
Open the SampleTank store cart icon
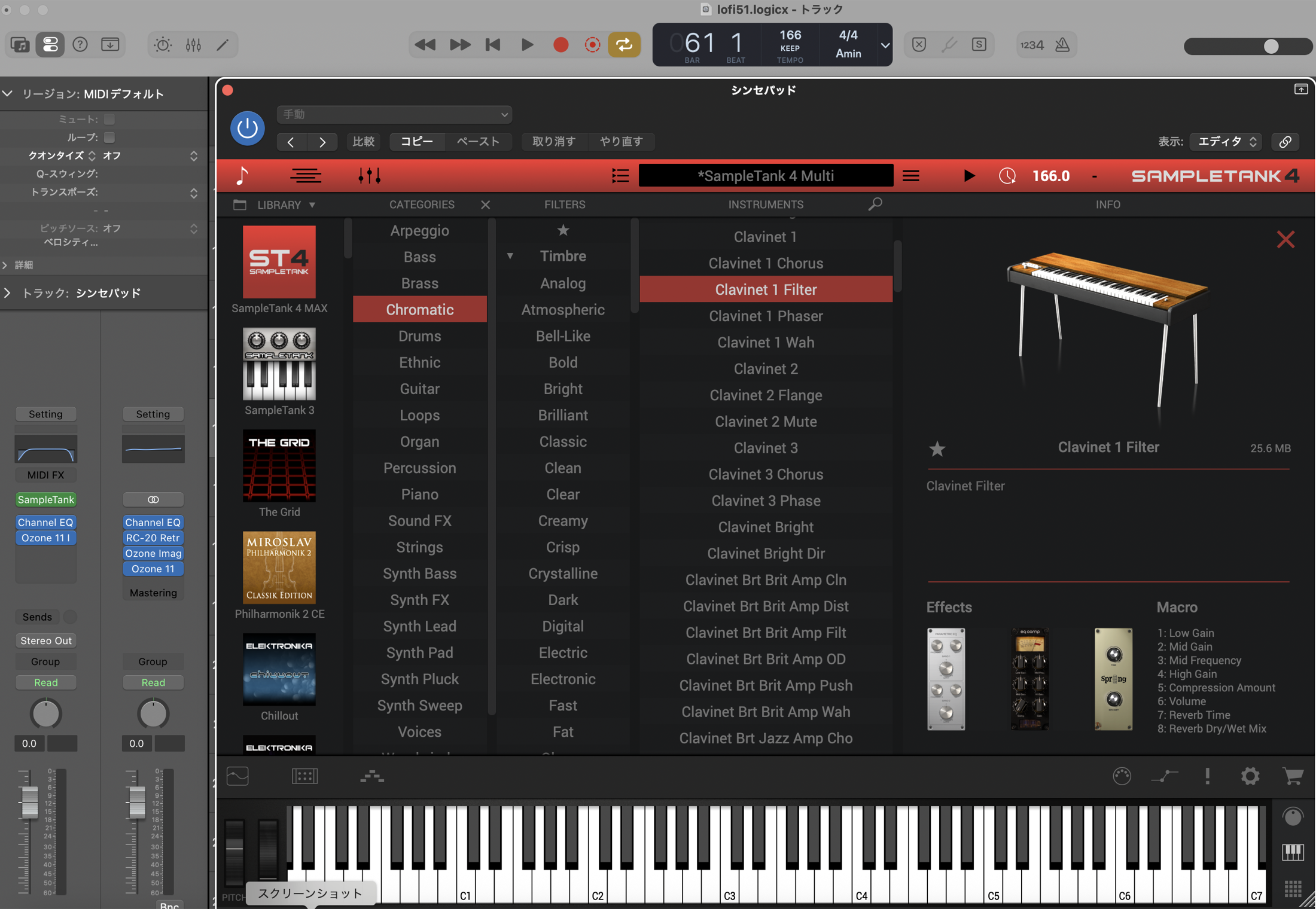[1293, 776]
